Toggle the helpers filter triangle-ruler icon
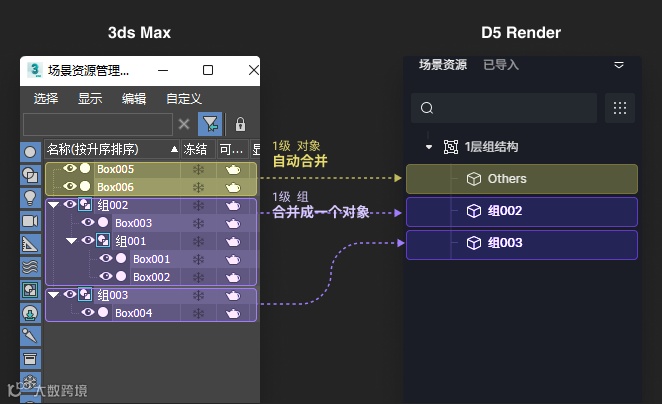The width and height of the screenshot is (662, 404). pyautogui.click(x=30, y=244)
